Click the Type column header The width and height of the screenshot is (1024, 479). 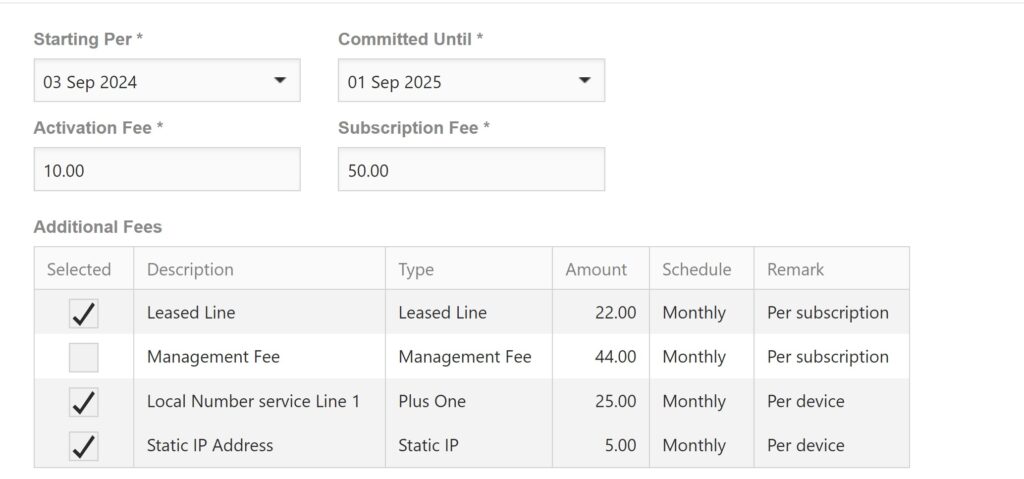[416, 269]
